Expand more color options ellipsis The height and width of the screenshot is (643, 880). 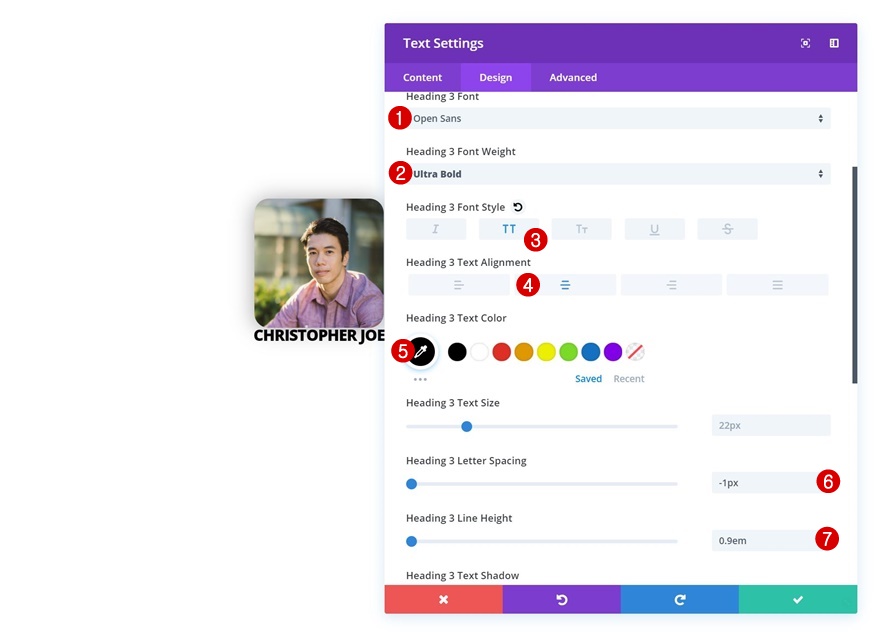click(420, 379)
